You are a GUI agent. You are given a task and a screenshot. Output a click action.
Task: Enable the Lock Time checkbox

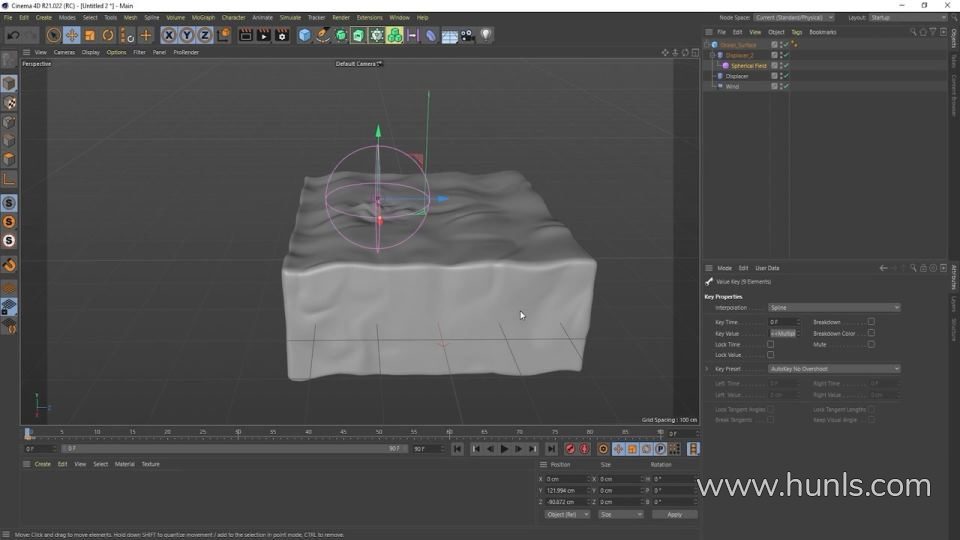770,344
